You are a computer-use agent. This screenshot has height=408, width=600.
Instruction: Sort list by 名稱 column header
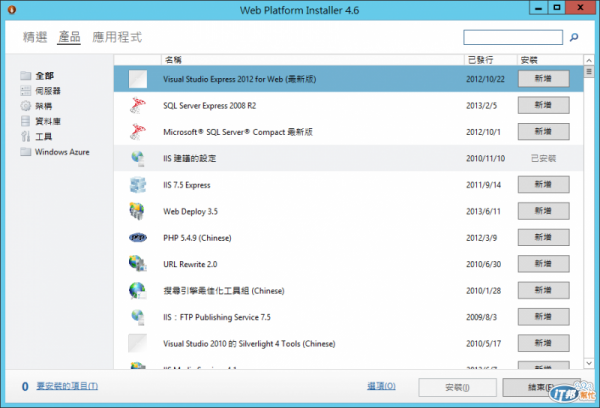click(x=312, y=60)
